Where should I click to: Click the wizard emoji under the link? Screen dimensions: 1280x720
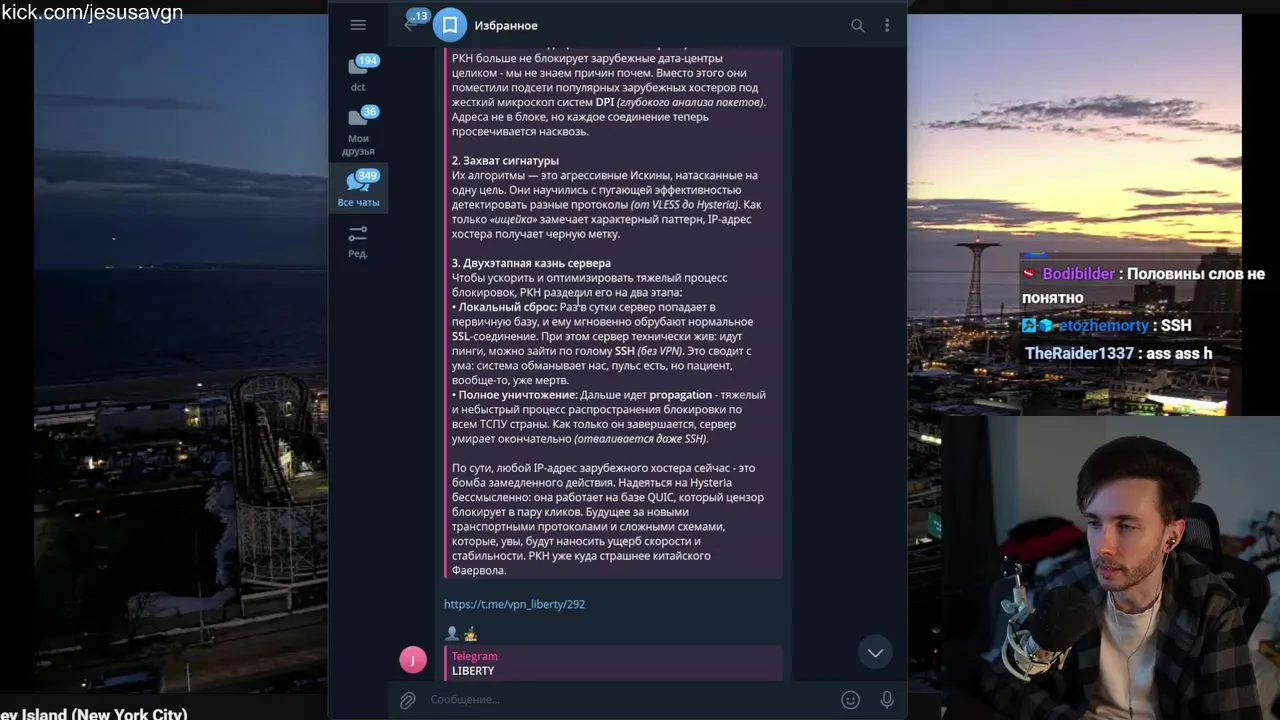point(470,633)
